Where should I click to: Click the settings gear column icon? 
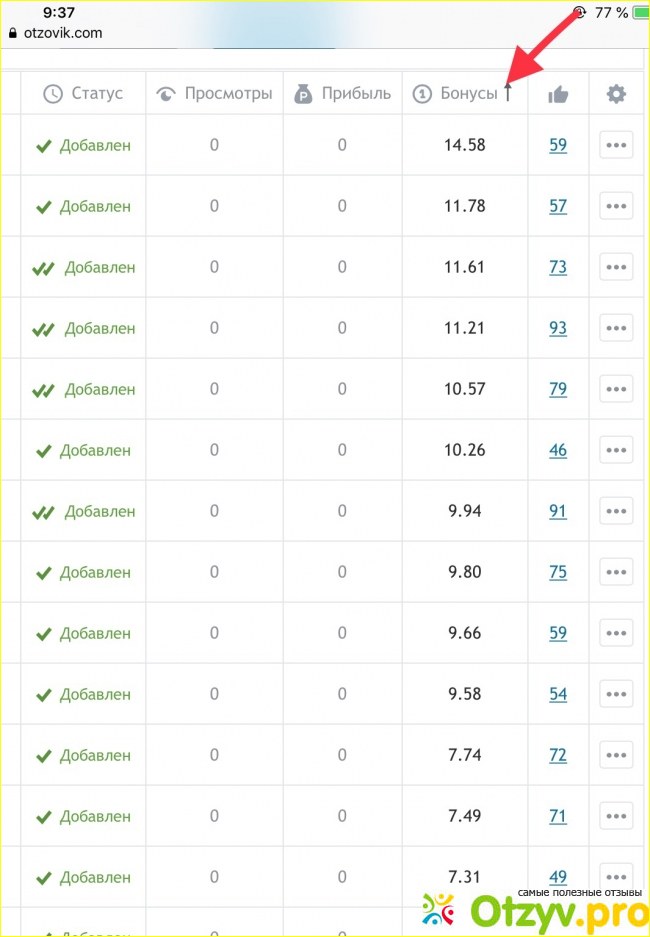[x=616, y=94]
